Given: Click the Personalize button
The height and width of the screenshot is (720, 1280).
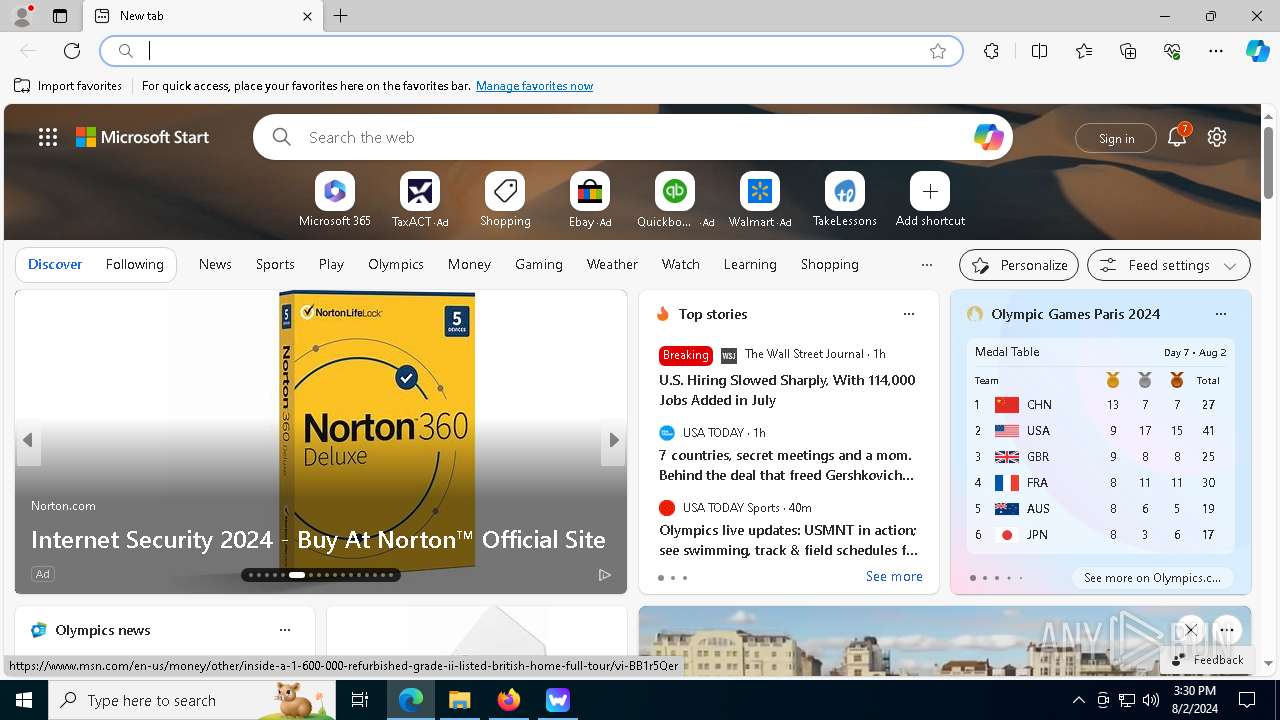Looking at the screenshot, I should (x=1019, y=265).
